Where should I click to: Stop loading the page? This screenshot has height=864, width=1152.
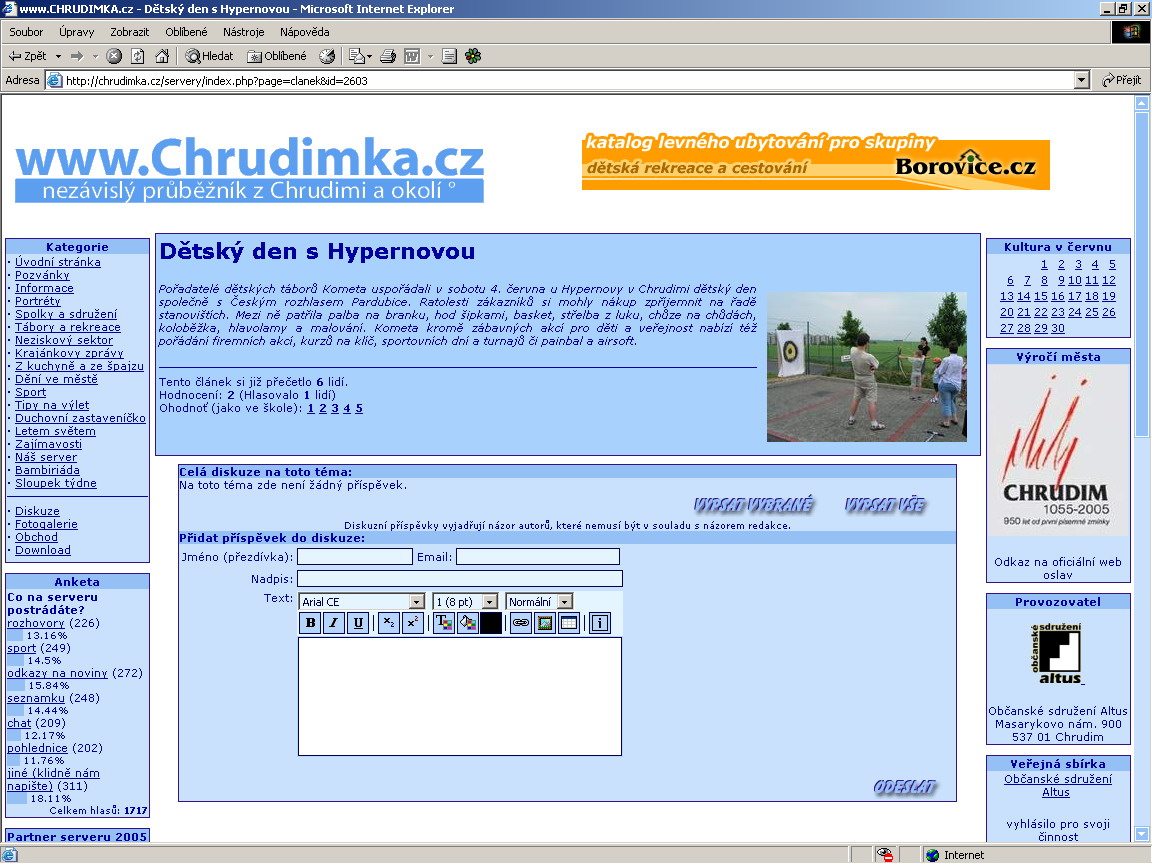tap(114, 56)
